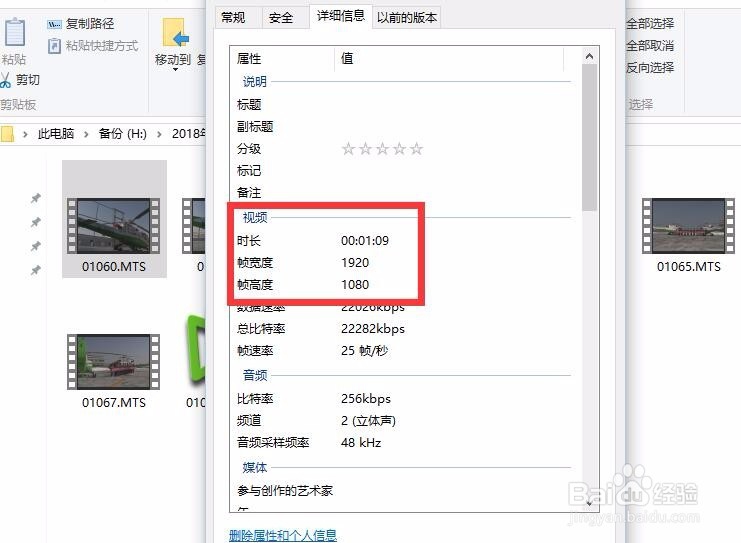Click the Paste (粘贴) clipboard icon
This screenshot has width=741, height=543.
pos(15,32)
